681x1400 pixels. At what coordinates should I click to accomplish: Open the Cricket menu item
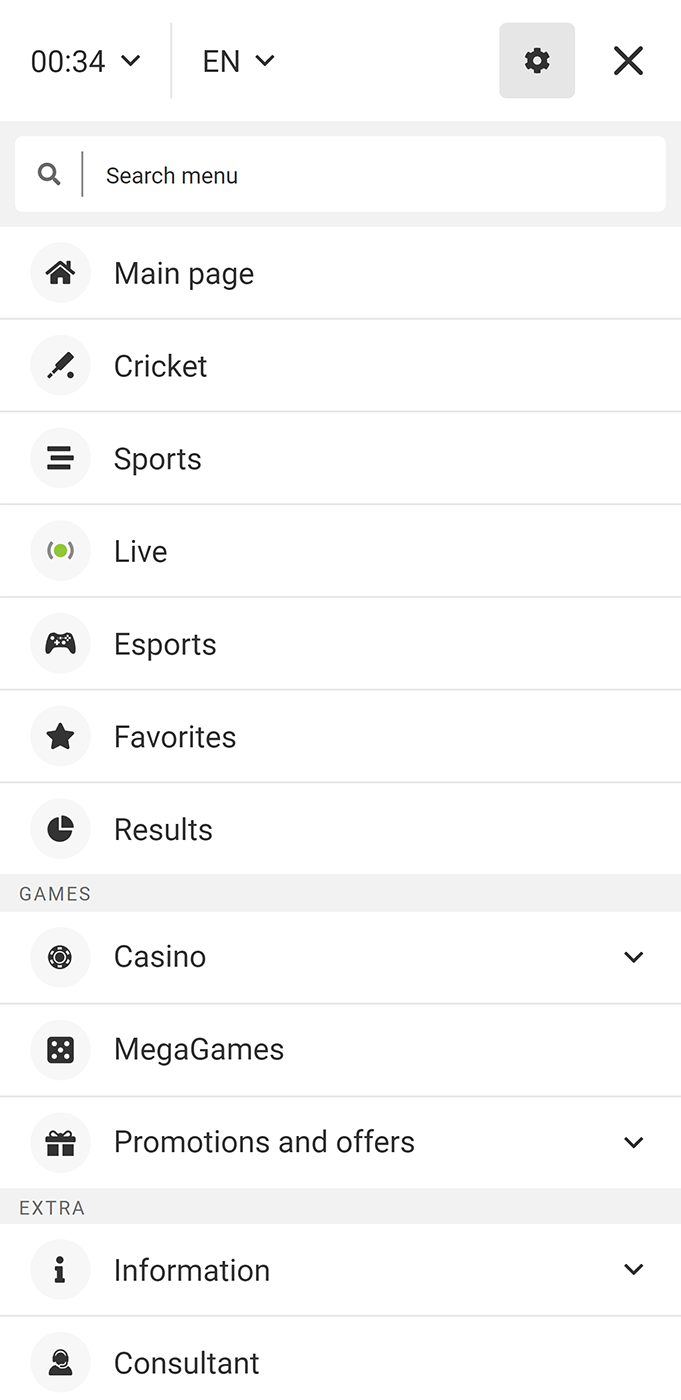[x=161, y=366]
